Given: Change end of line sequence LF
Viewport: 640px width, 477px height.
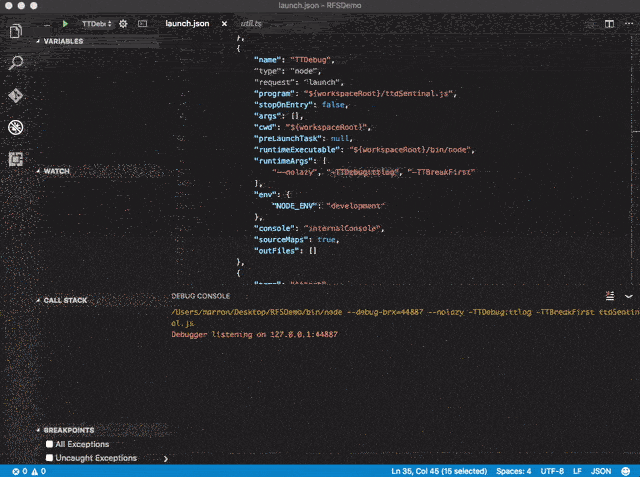Looking at the screenshot, I should point(577,471).
